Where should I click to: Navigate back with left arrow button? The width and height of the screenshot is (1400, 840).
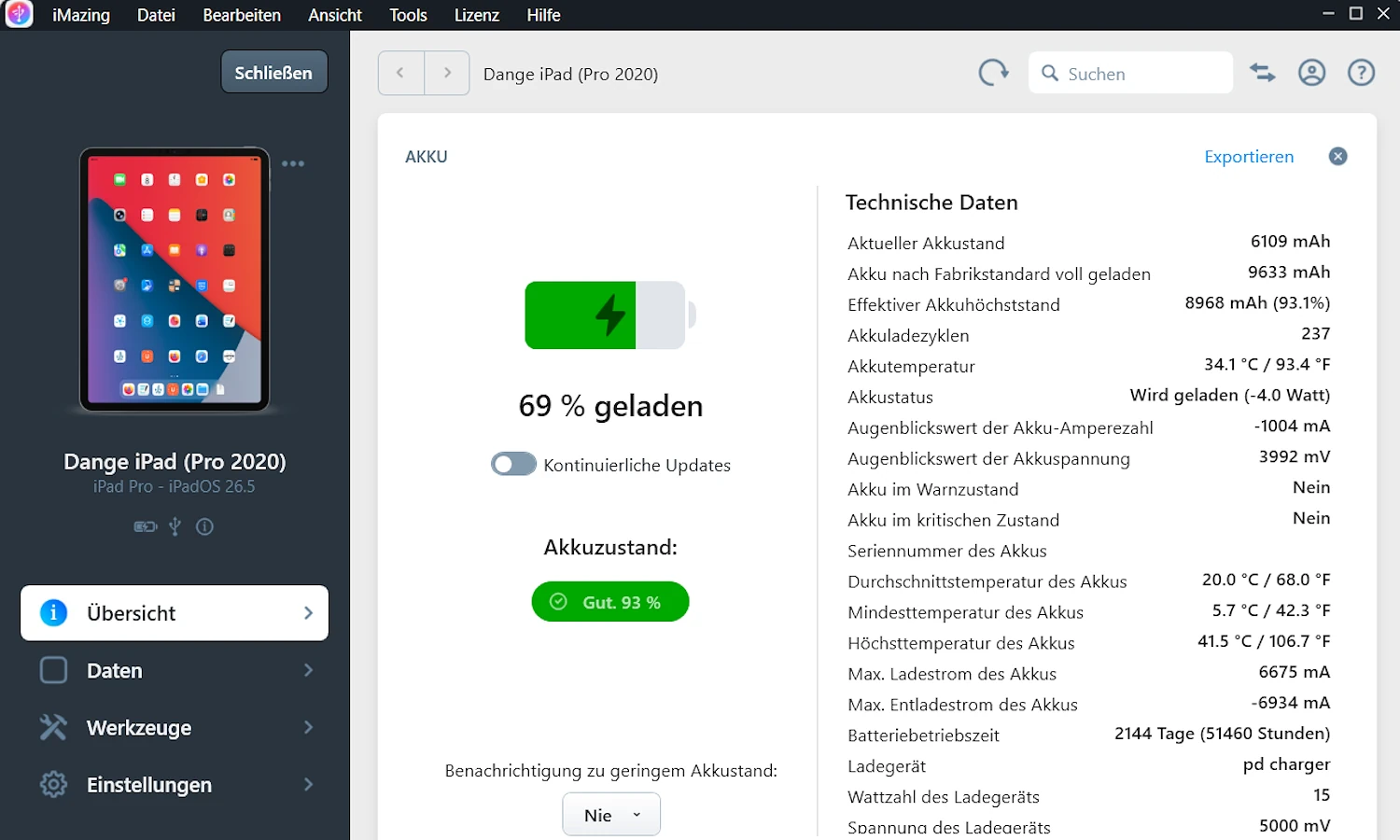tap(400, 73)
